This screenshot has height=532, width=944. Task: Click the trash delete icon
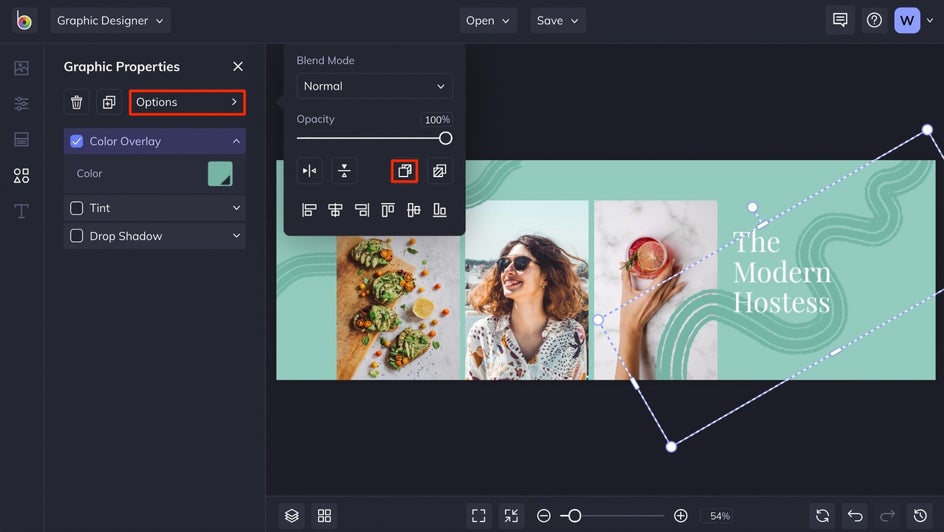point(77,102)
